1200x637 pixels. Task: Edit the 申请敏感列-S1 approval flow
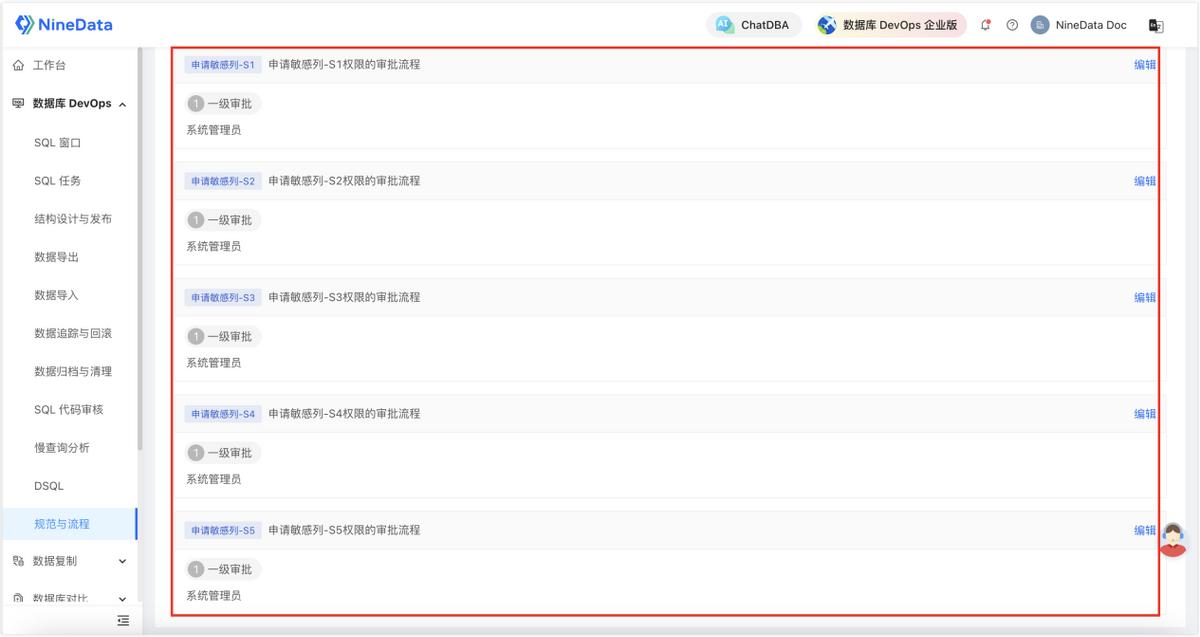[1144, 65]
